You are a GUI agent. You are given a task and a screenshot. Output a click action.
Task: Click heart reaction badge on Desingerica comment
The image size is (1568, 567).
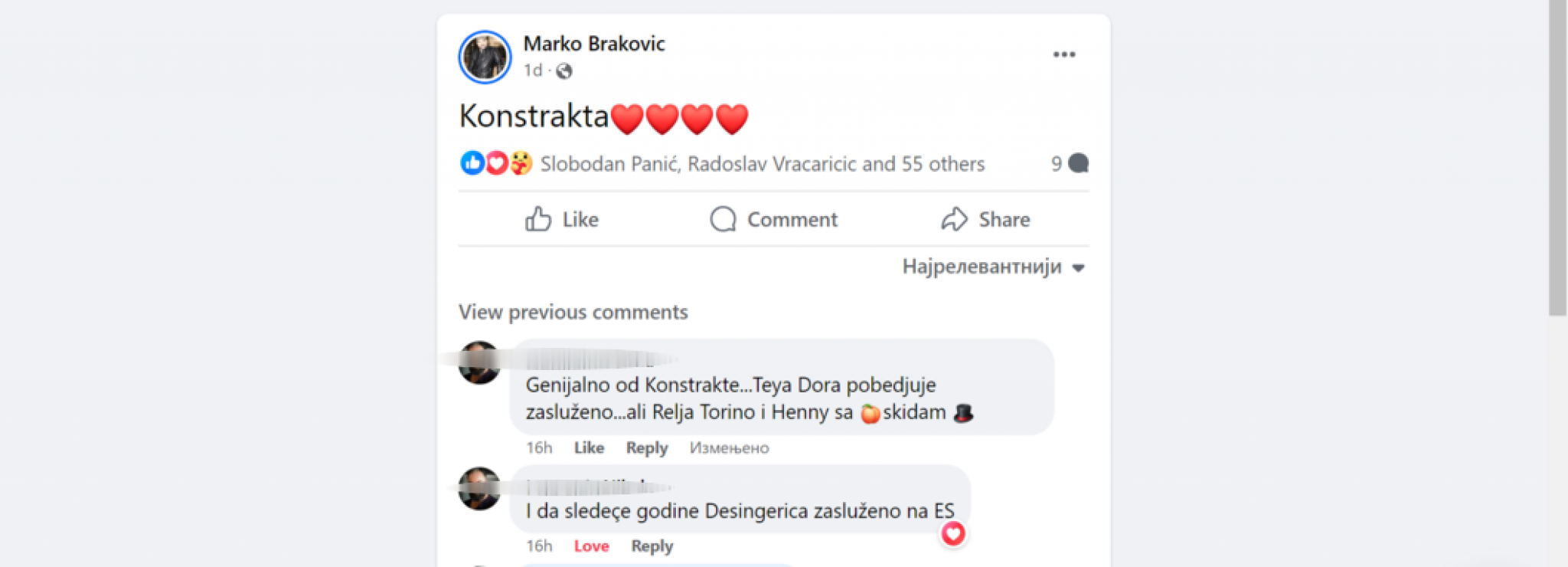click(952, 533)
